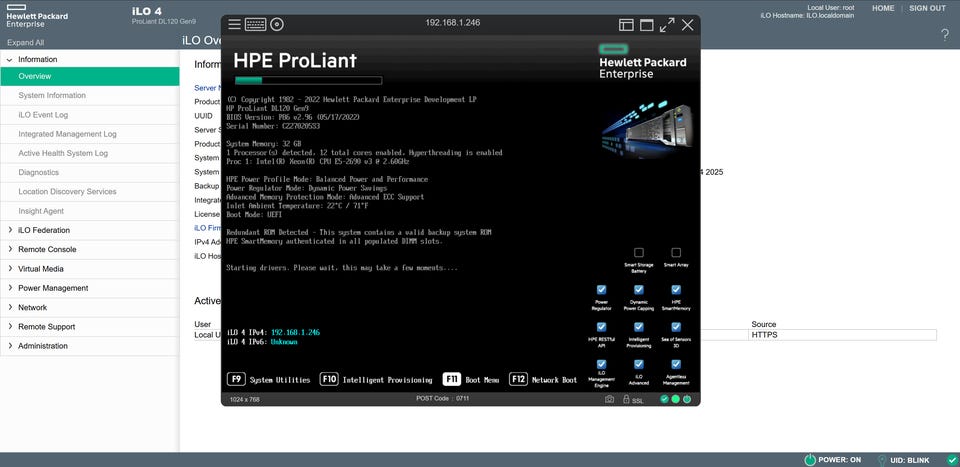960x467 pixels.
Task: Open the remote console hamburger menu
Action: click(234, 24)
